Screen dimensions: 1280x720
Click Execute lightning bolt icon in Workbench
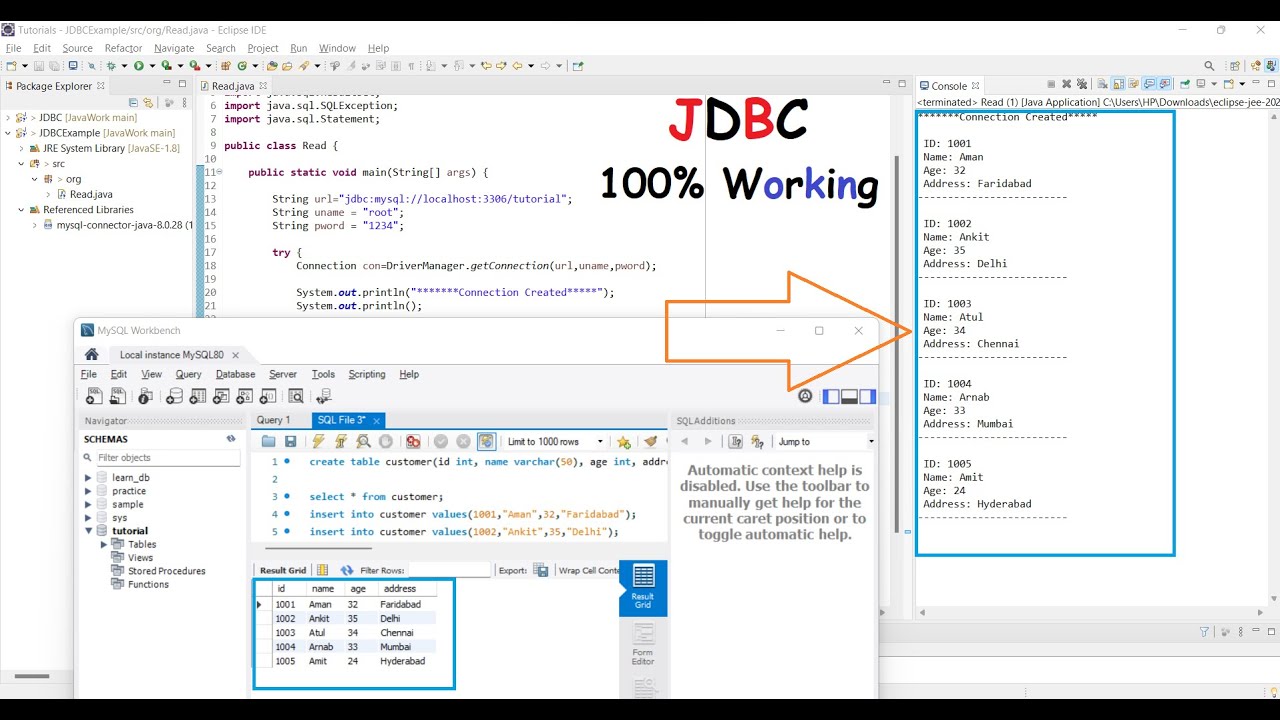pos(318,441)
